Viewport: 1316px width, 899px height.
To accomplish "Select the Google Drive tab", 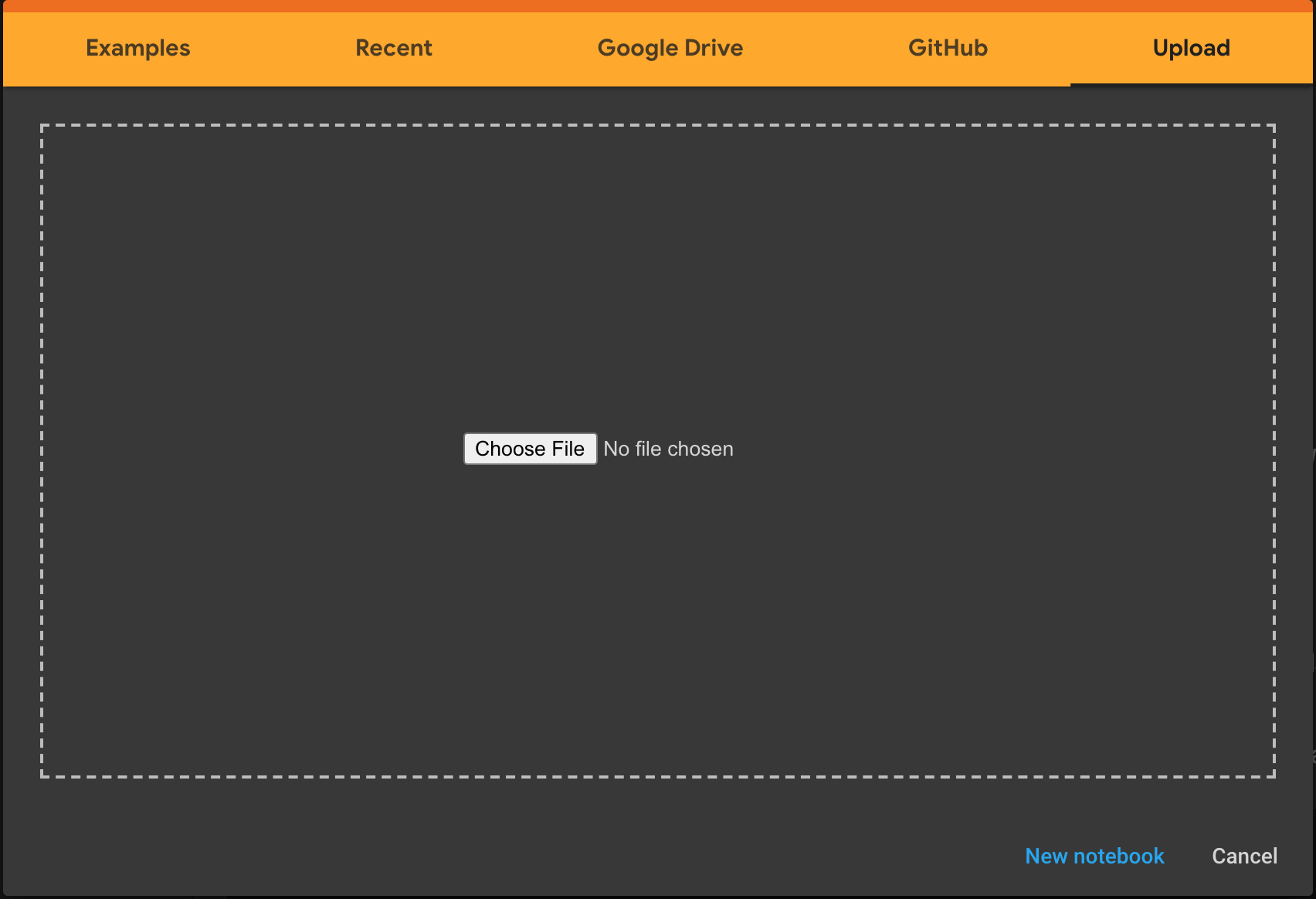I will click(x=670, y=48).
